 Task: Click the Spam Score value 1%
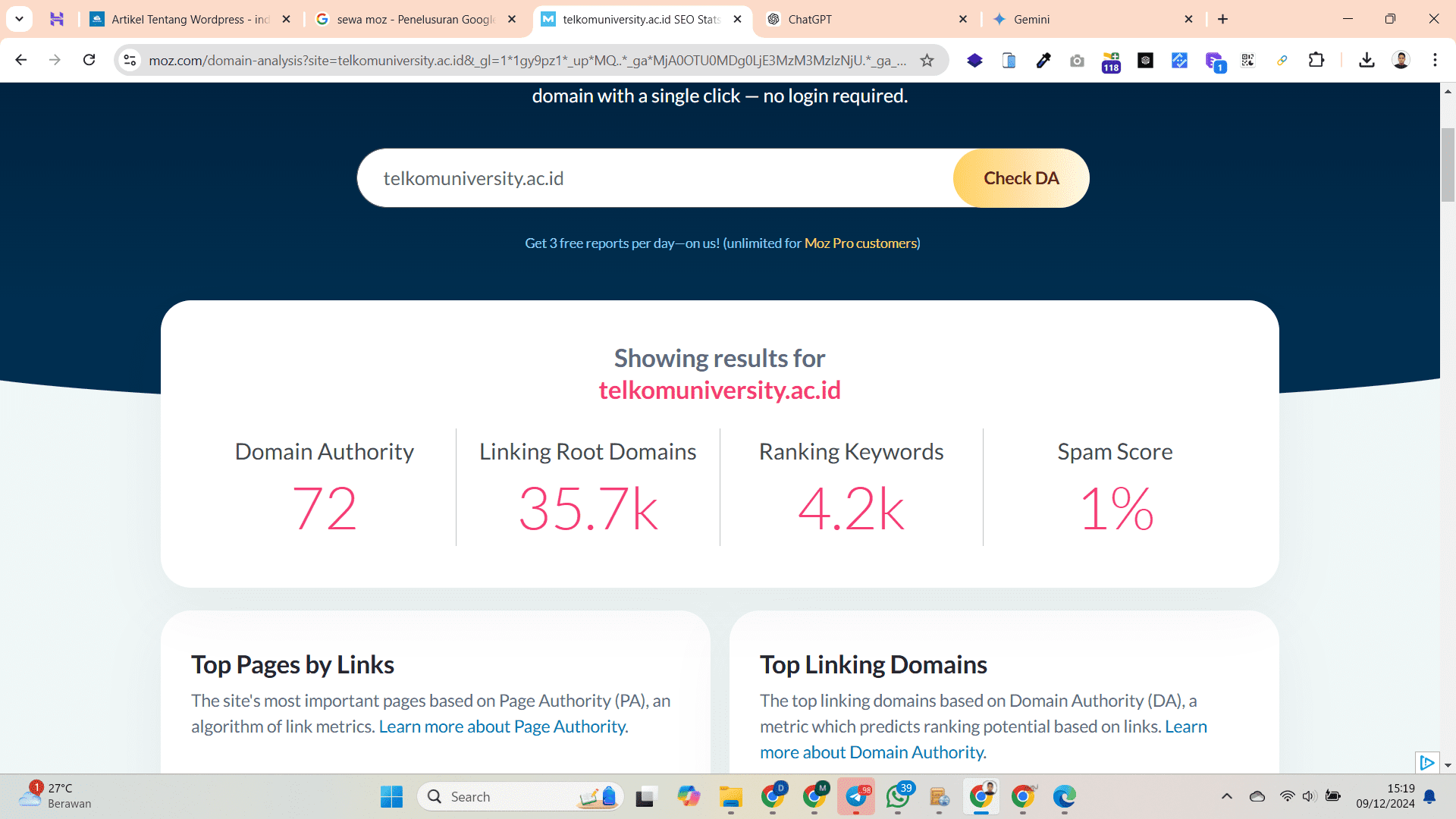point(1116,509)
